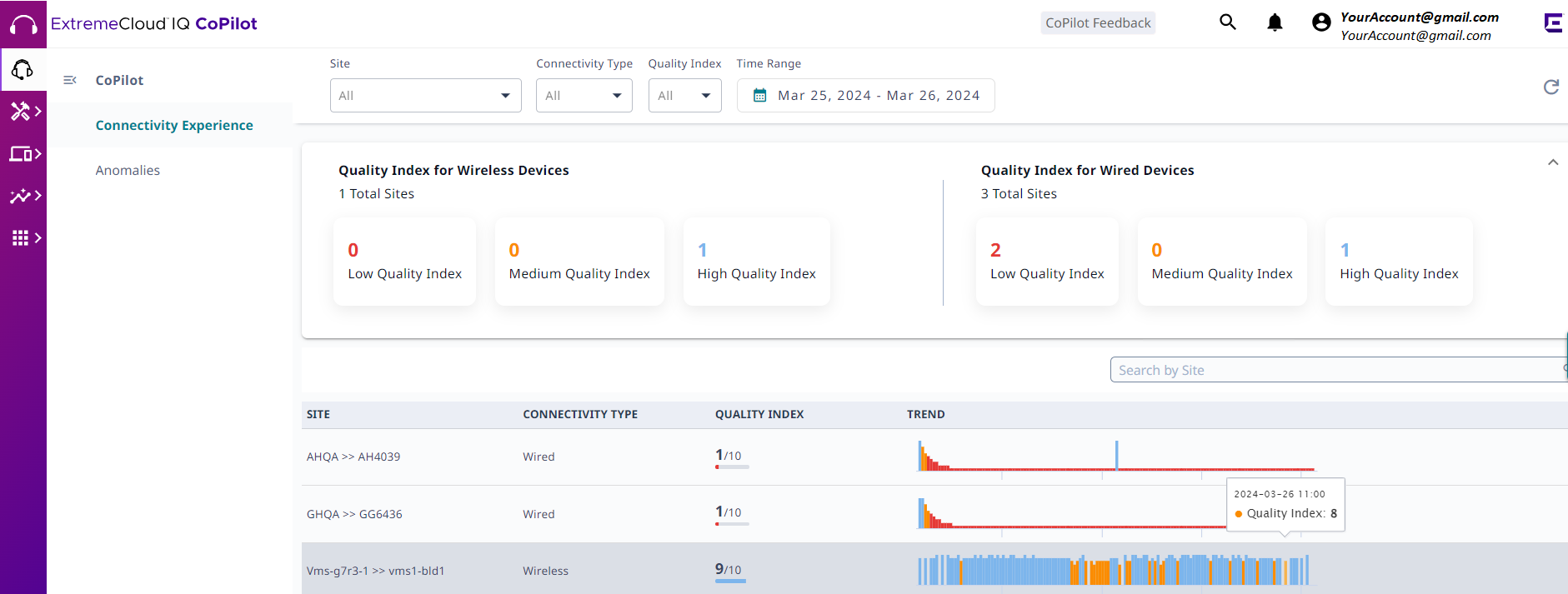Screen dimensions: 1568x594
Task: Open the Time Range date picker
Action: (x=865, y=96)
